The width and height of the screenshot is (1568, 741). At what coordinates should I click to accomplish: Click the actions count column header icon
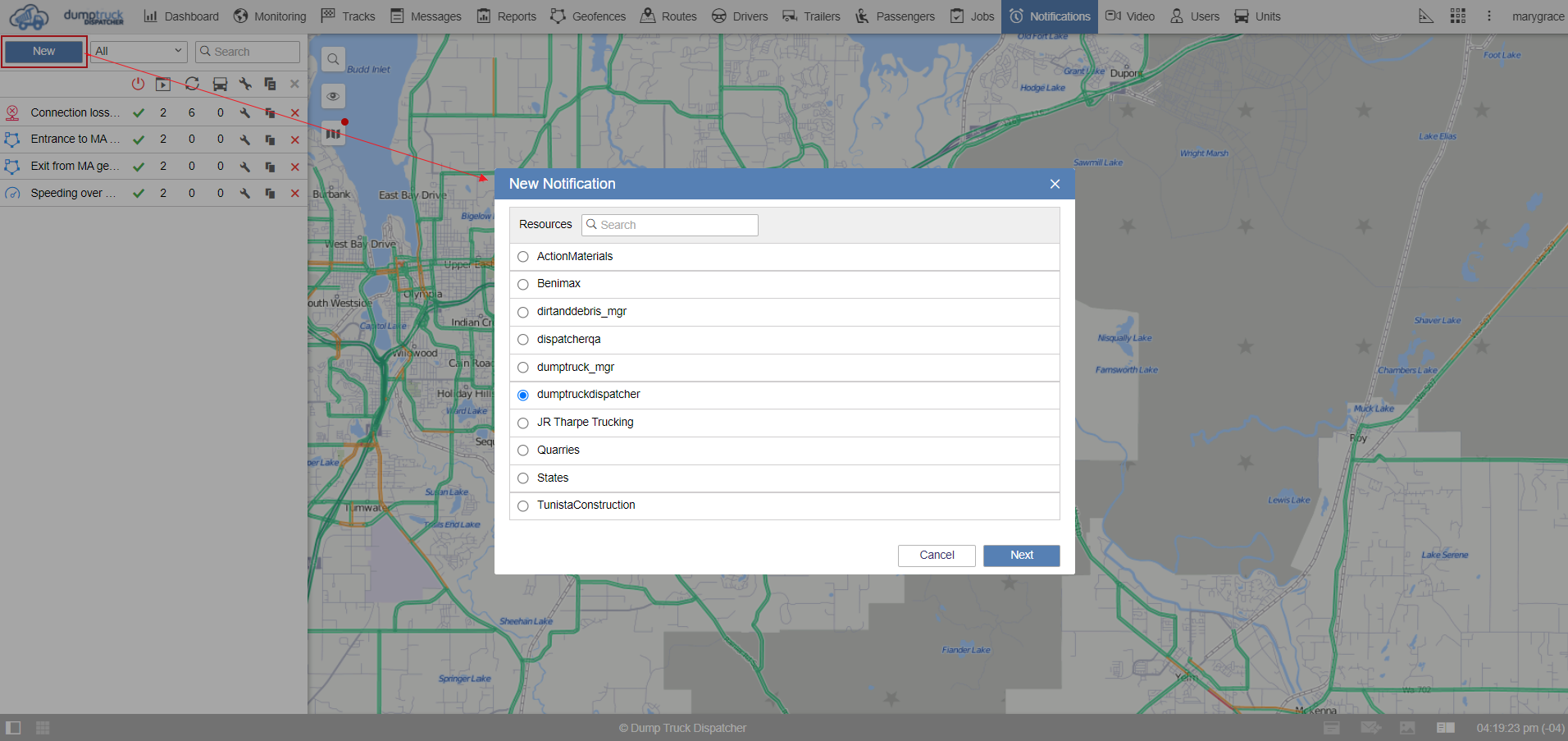tap(163, 84)
